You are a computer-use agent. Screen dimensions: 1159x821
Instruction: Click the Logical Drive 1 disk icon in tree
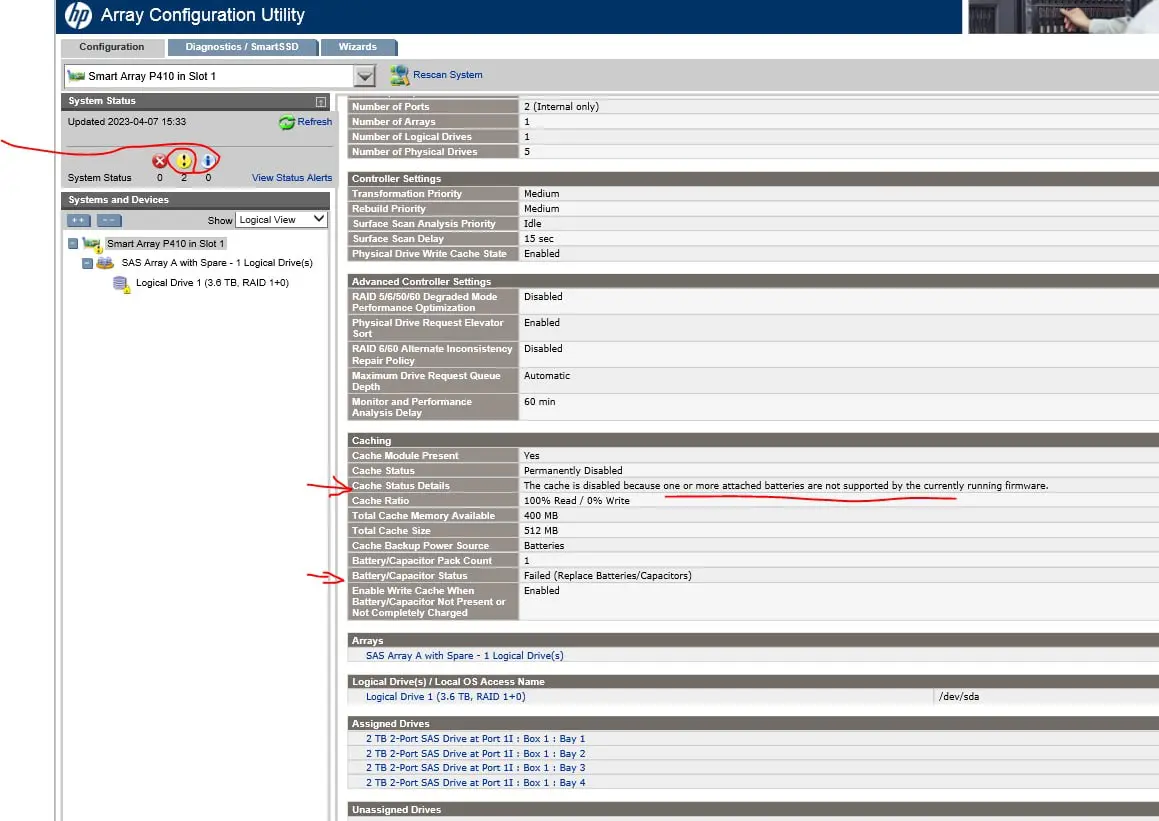[x=120, y=284]
